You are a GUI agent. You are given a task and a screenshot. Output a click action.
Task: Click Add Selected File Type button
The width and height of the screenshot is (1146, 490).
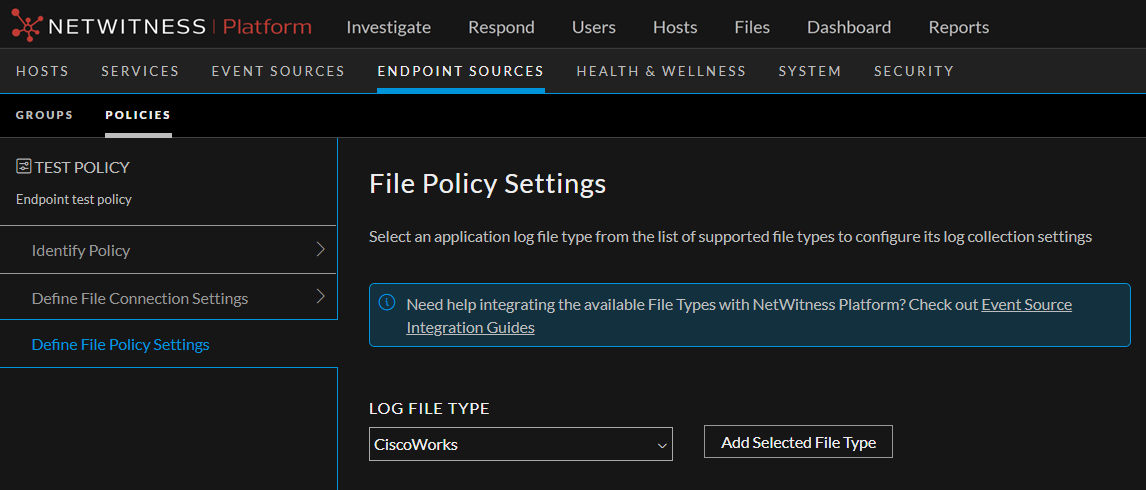(798, 442)
